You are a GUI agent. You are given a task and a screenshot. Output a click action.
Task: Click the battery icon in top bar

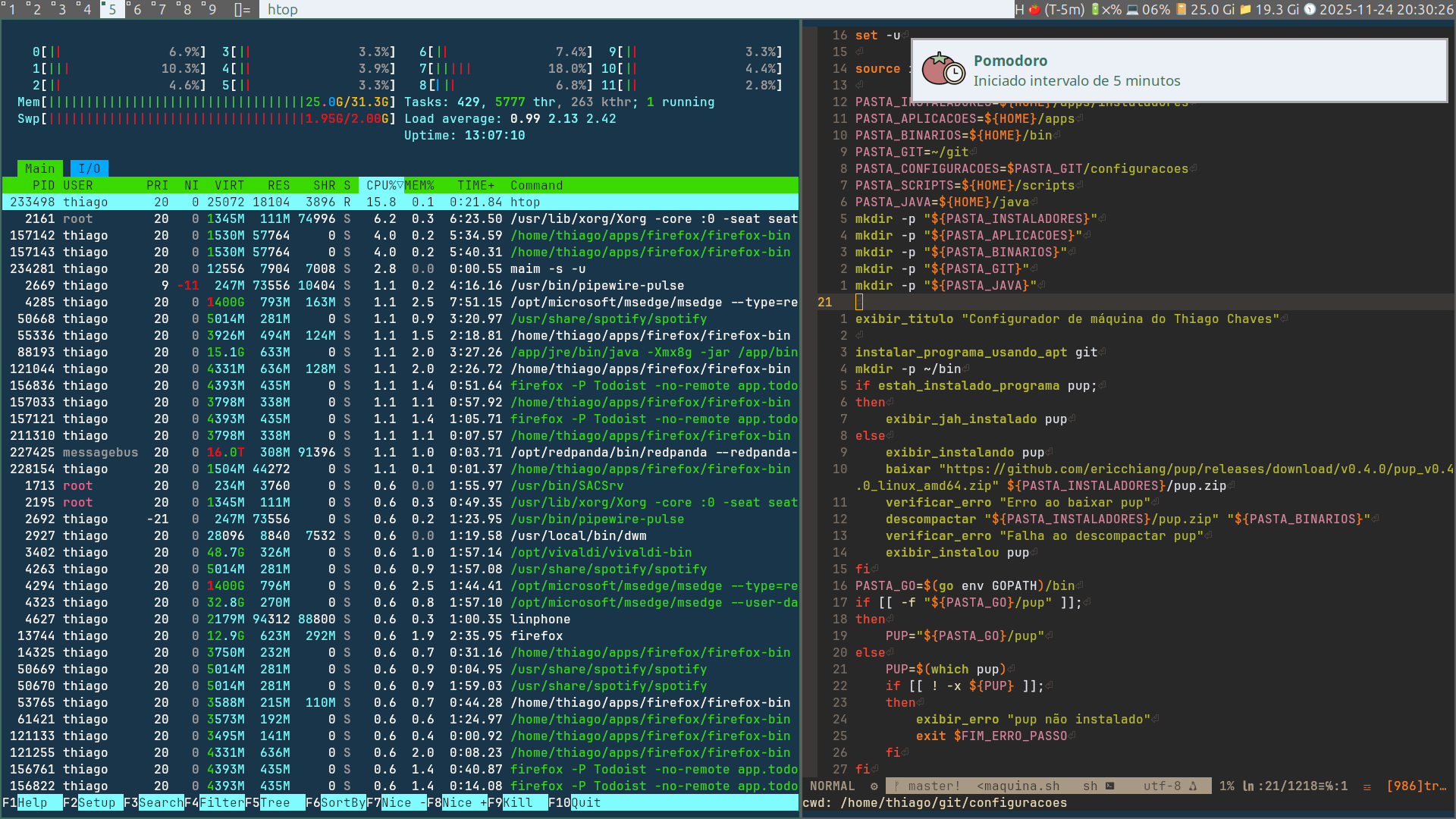point(1095,9)
